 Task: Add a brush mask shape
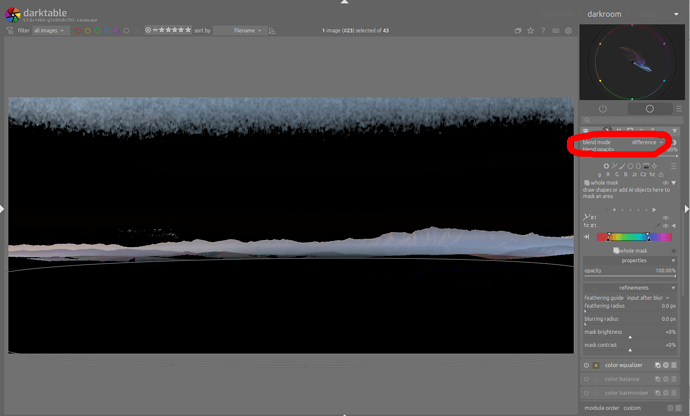pyautogui.click(x=622, y=166)
